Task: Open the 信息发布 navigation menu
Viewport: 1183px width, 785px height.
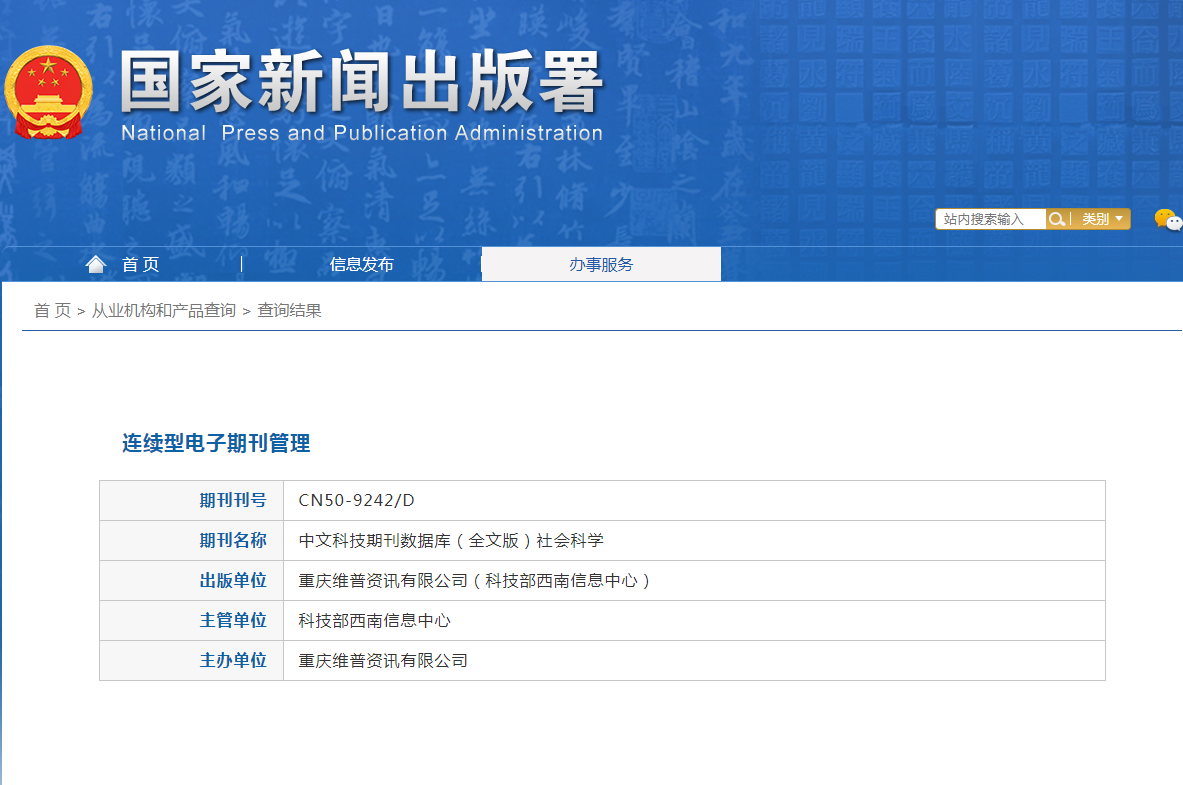Action: tap(361, 265)
